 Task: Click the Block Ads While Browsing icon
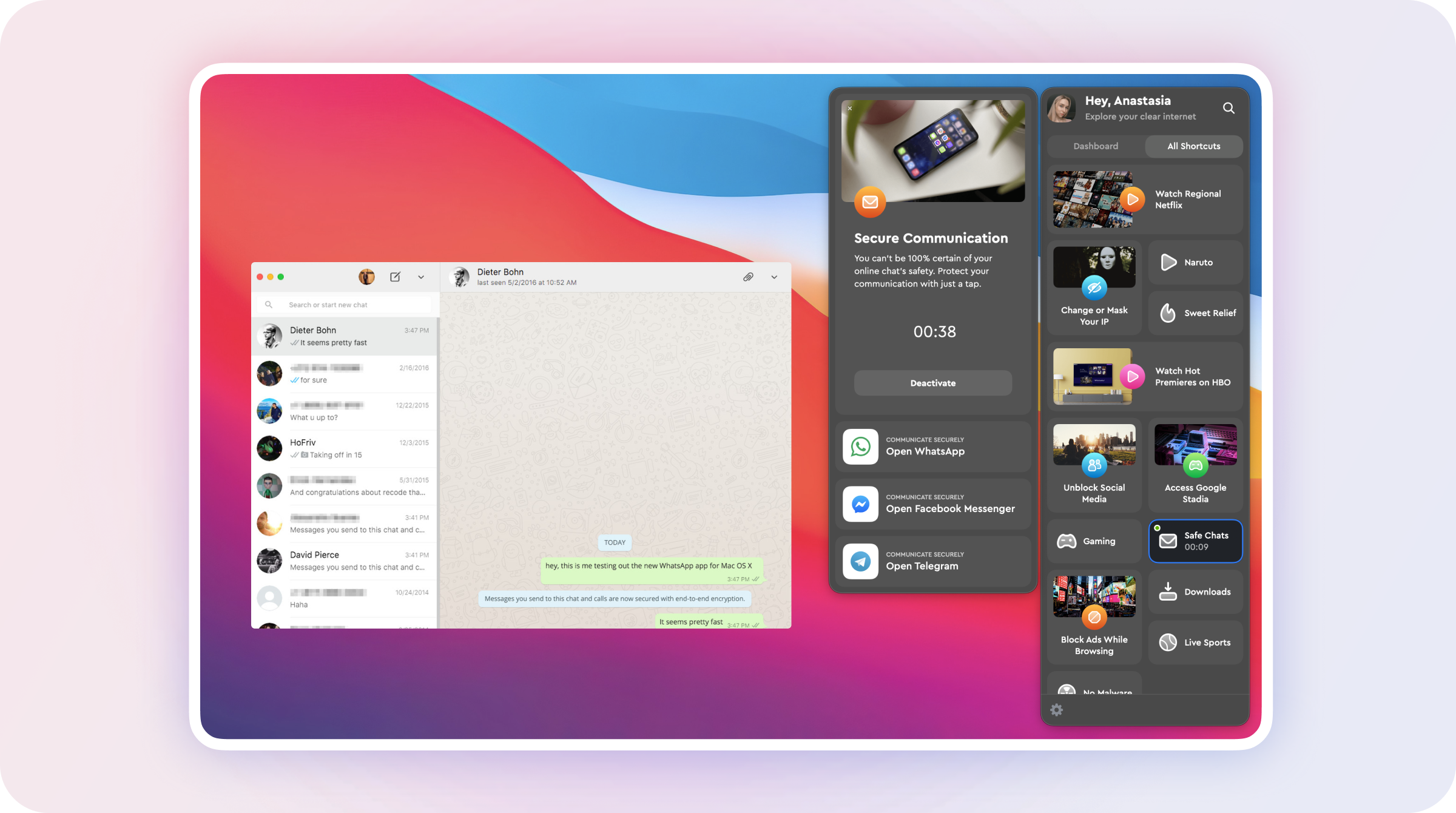click(x=1094, y=618)
